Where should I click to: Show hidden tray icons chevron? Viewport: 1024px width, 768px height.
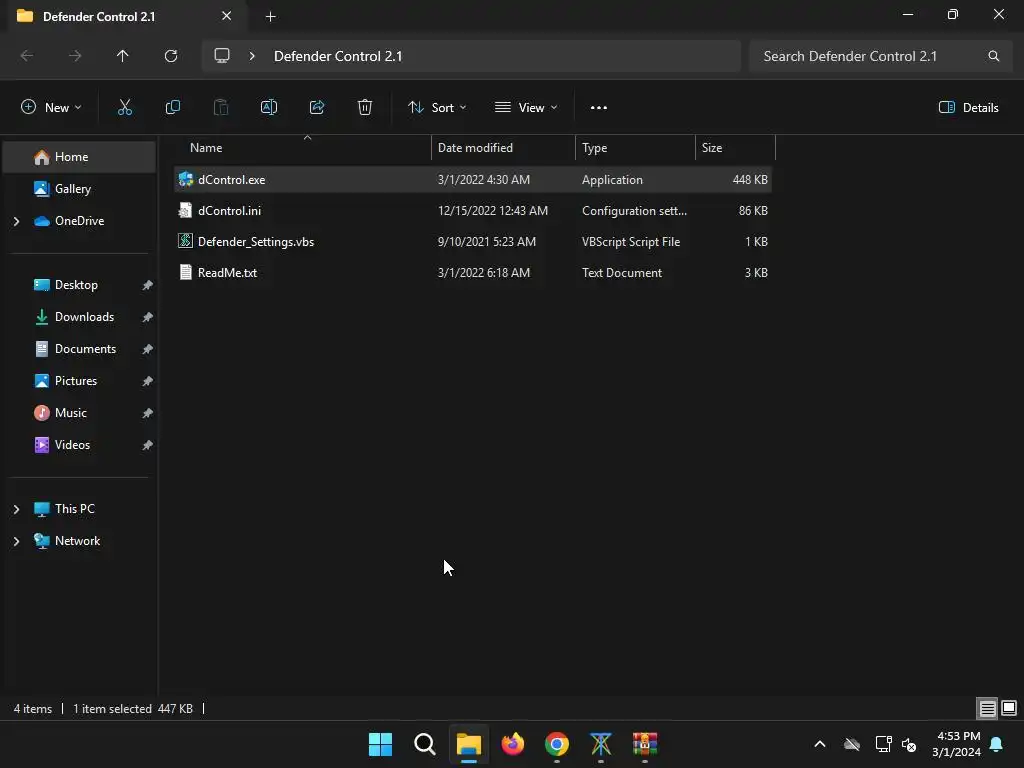[820, 744]
